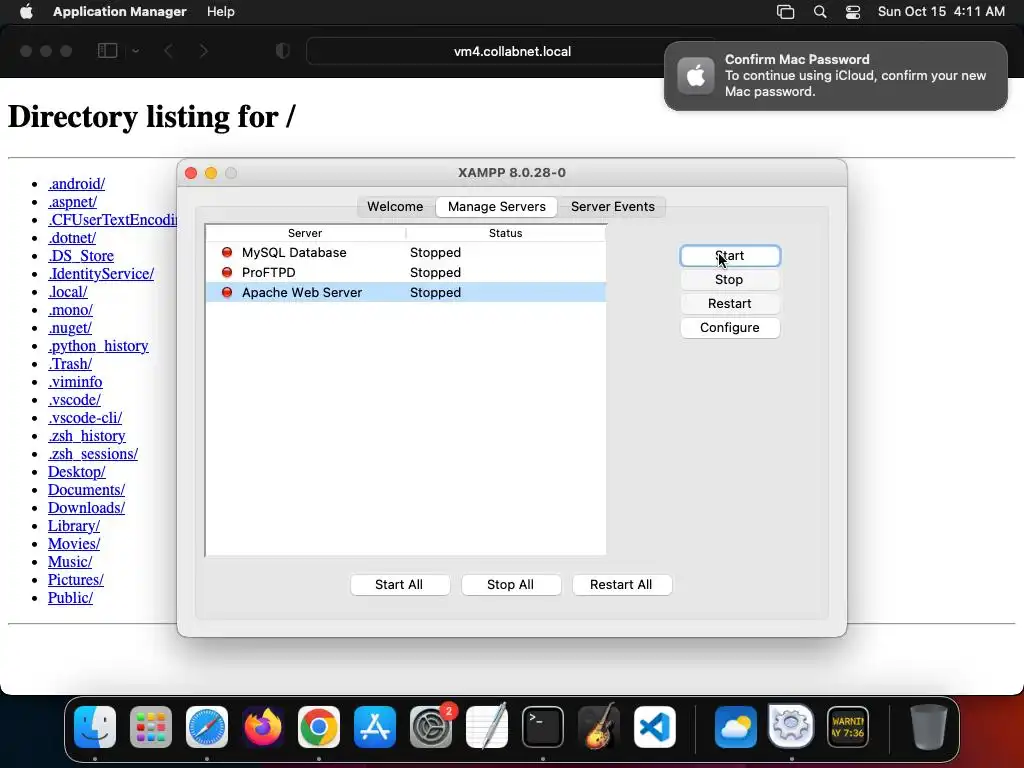Click Start All servers
This screenshot has height=768, width=1024.
point(399,584)
